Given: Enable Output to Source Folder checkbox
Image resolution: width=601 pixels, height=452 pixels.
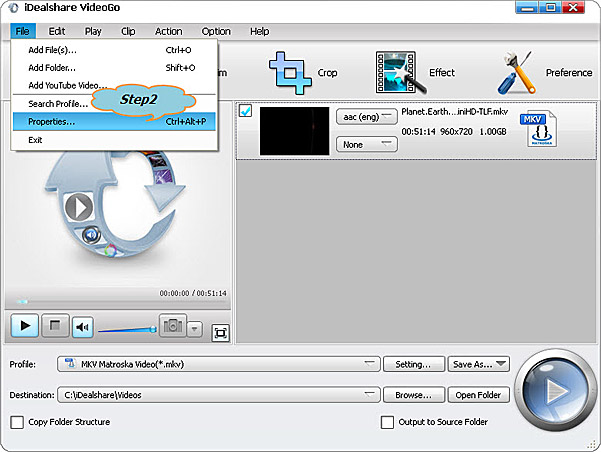Looking at the screenshot, I should [x=387, y=422].
